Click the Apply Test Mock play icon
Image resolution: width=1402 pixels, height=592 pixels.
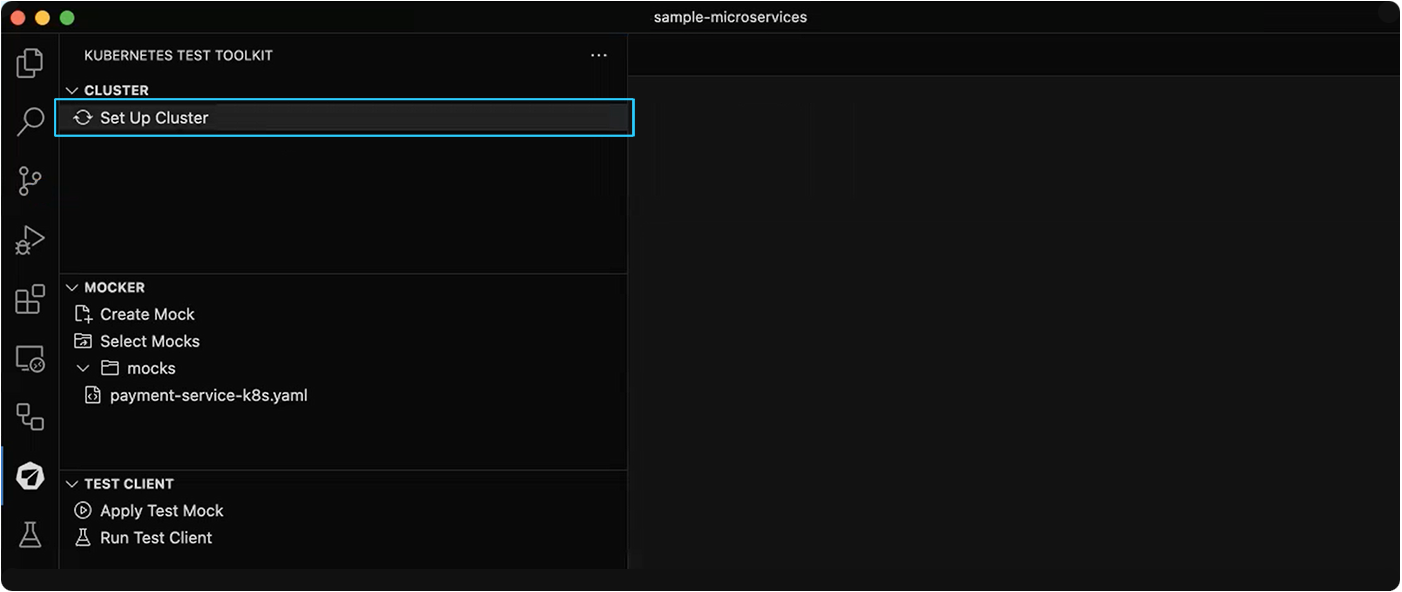(x=83, y=510)
